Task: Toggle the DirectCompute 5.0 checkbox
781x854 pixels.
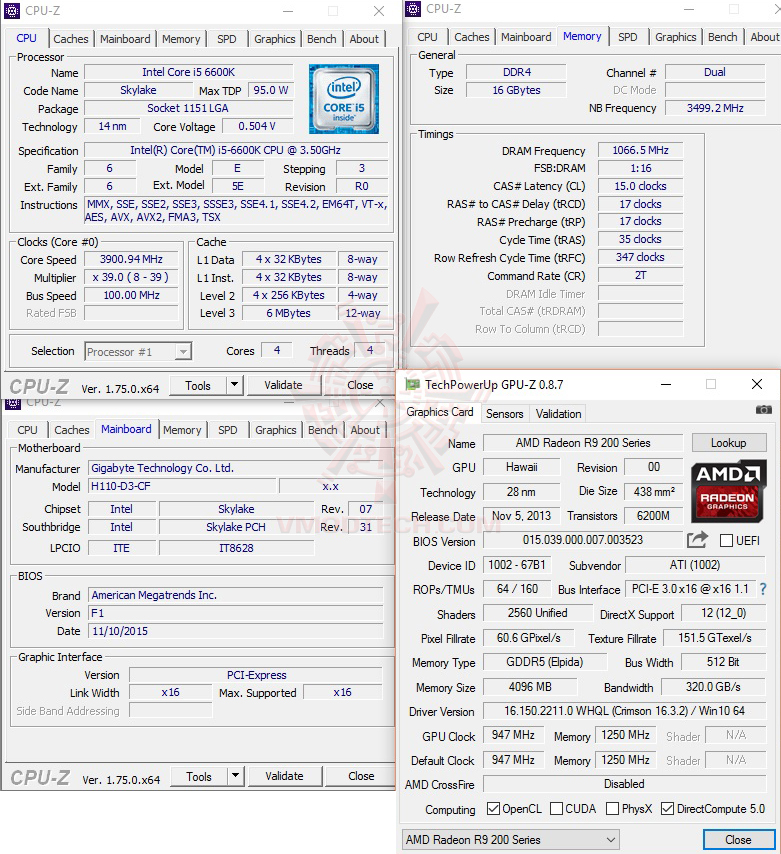Action: (667, 809)
